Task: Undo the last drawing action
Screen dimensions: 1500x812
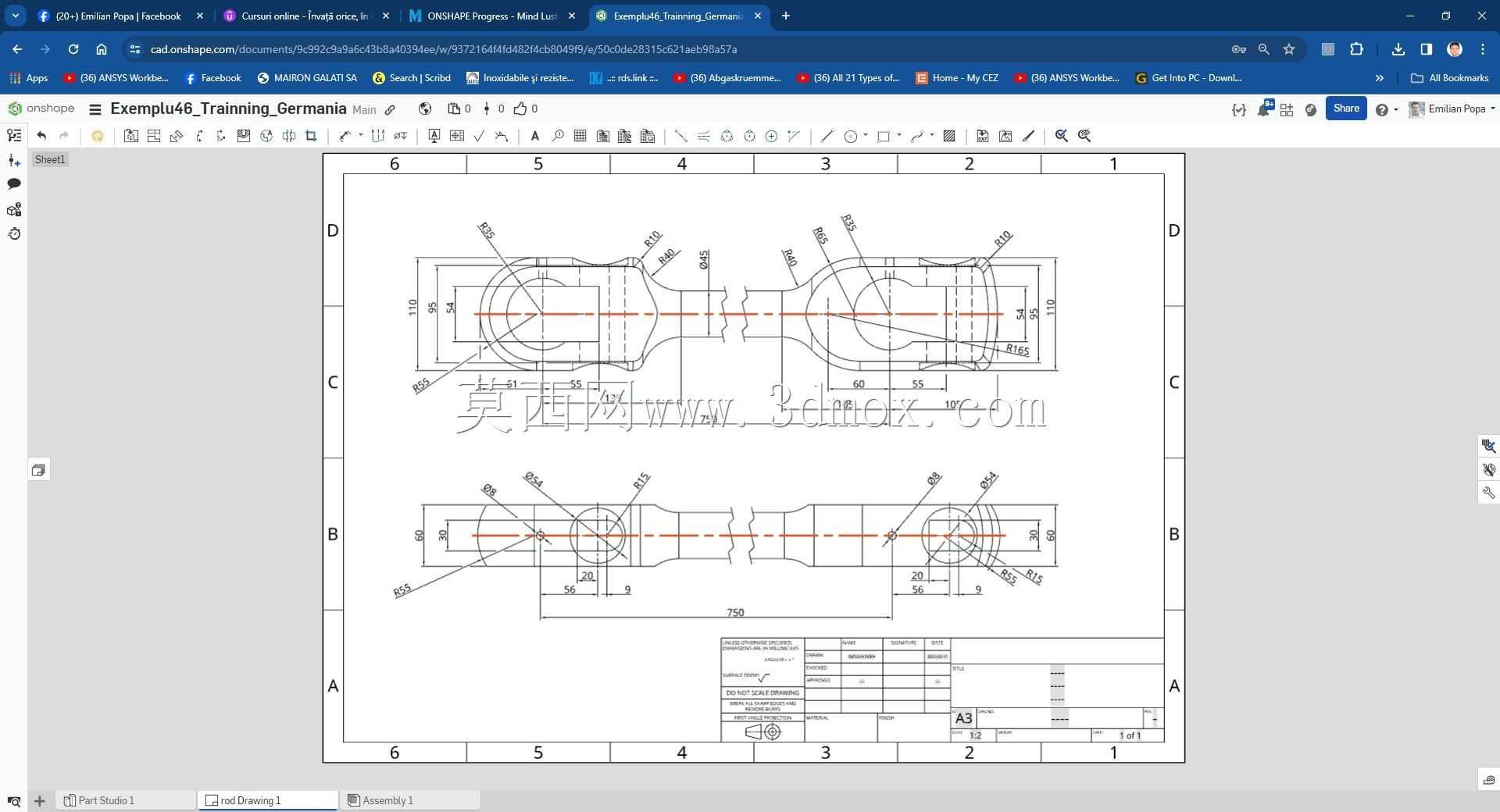Action: (41, 136)
